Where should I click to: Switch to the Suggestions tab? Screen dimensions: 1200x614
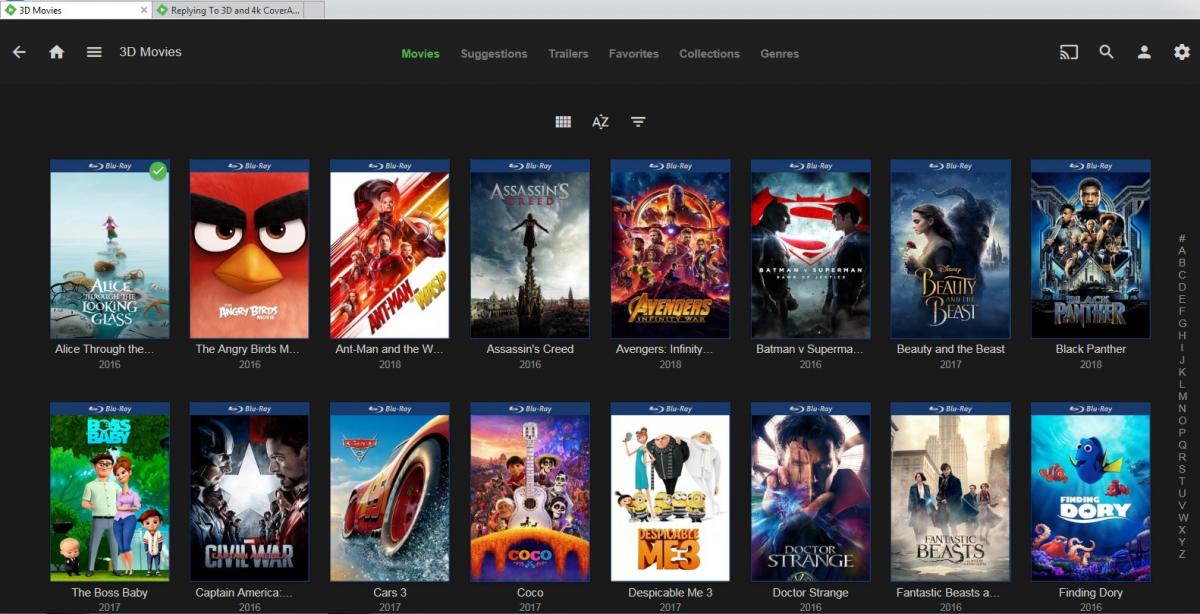tap(494, 54)
